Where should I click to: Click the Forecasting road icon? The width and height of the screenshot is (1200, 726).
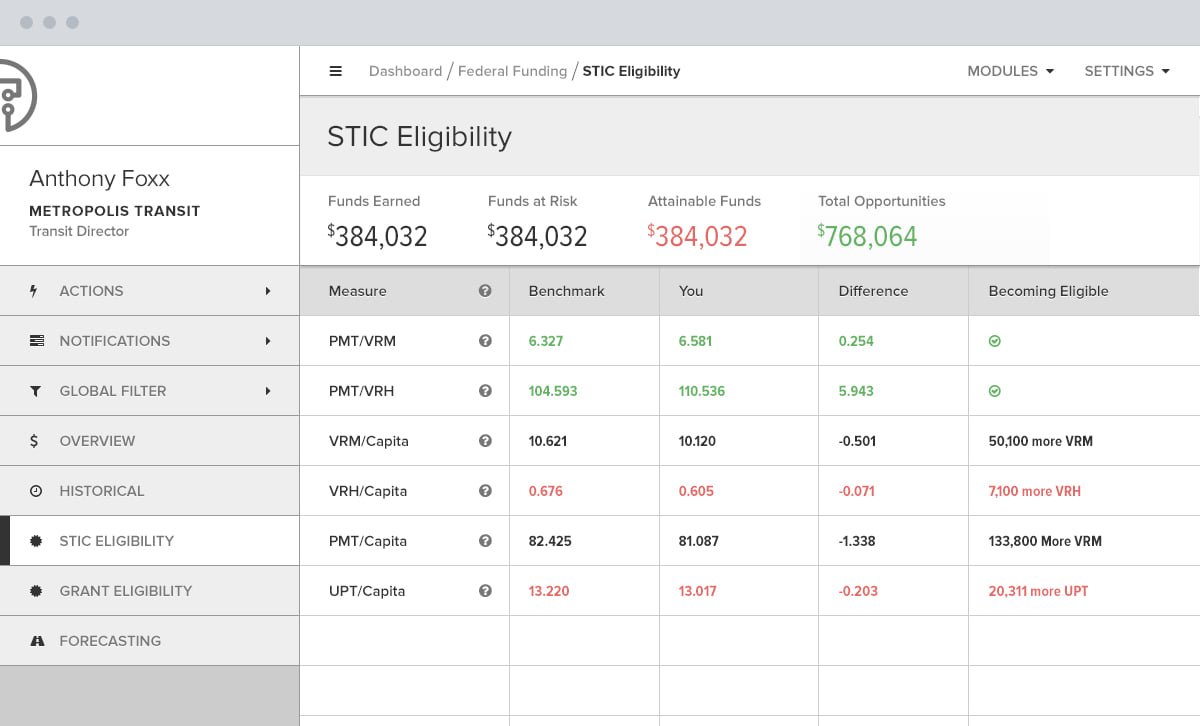tap(37, 641)
